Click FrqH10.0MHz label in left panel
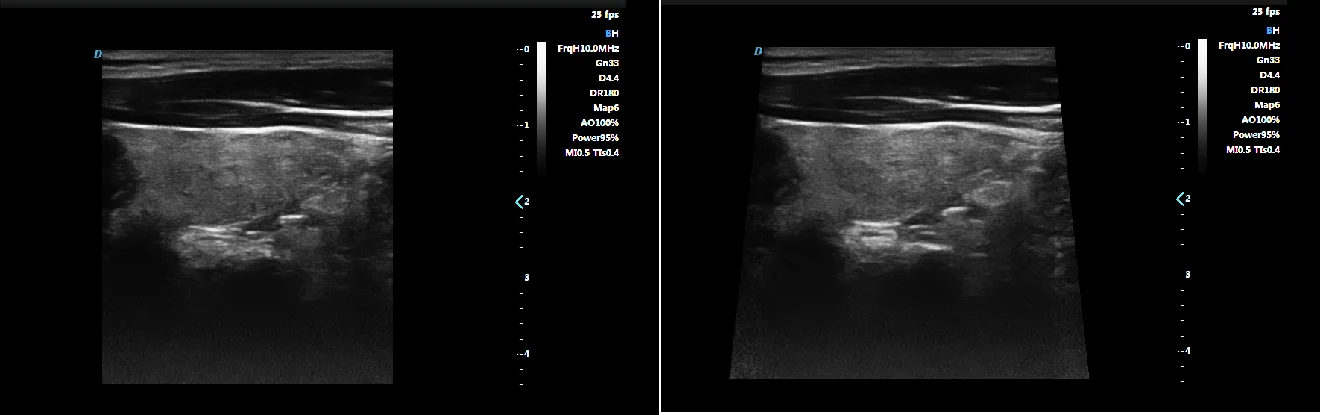This screenshot has height=415, width=1321. [591, 47]
